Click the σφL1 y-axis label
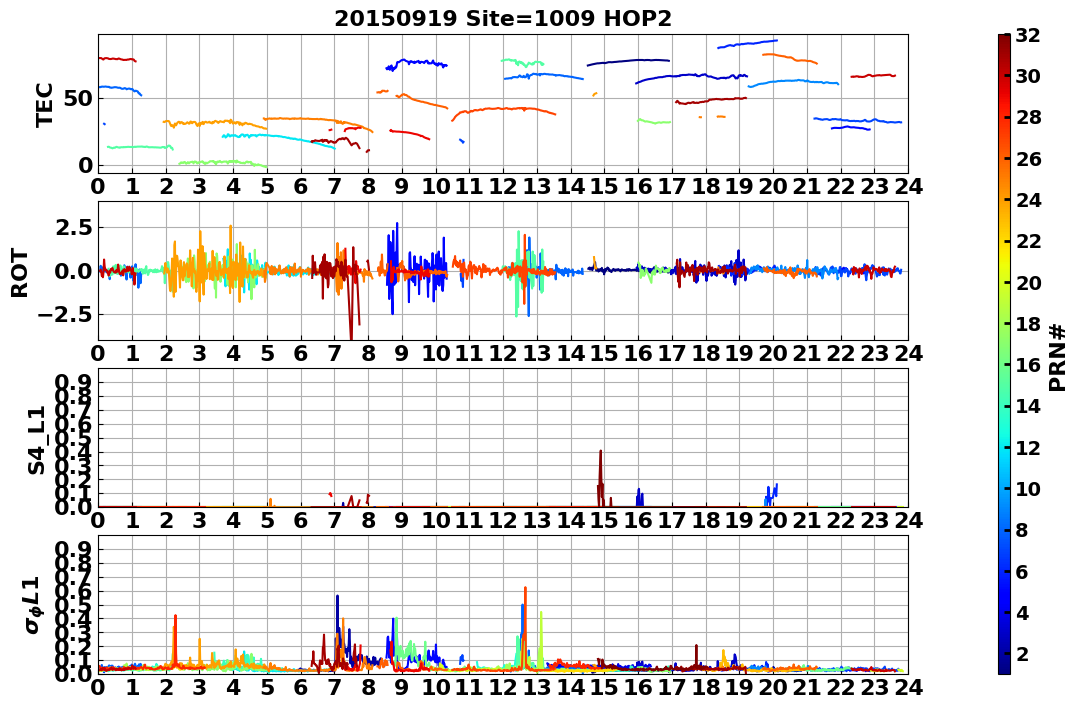 click(x=34, y=605)
